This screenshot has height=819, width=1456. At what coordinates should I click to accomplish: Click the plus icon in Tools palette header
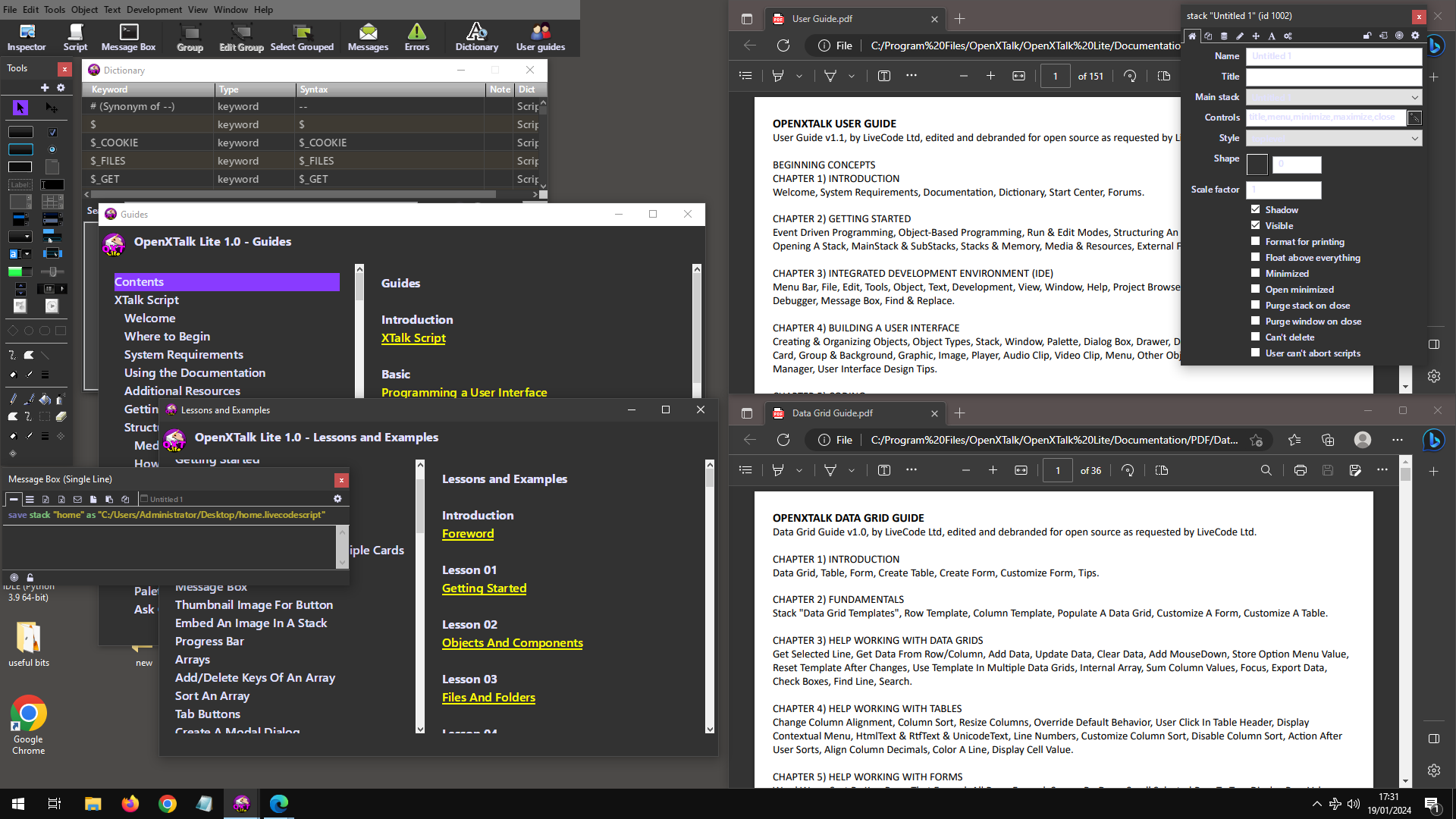coord(45,88)
